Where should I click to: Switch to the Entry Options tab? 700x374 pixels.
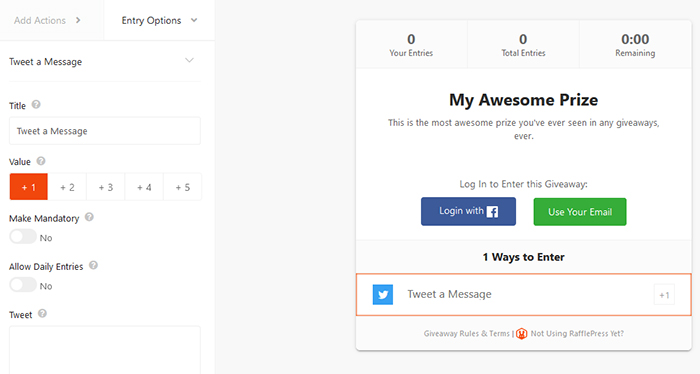pyautogui.click(x=159, y=20)
